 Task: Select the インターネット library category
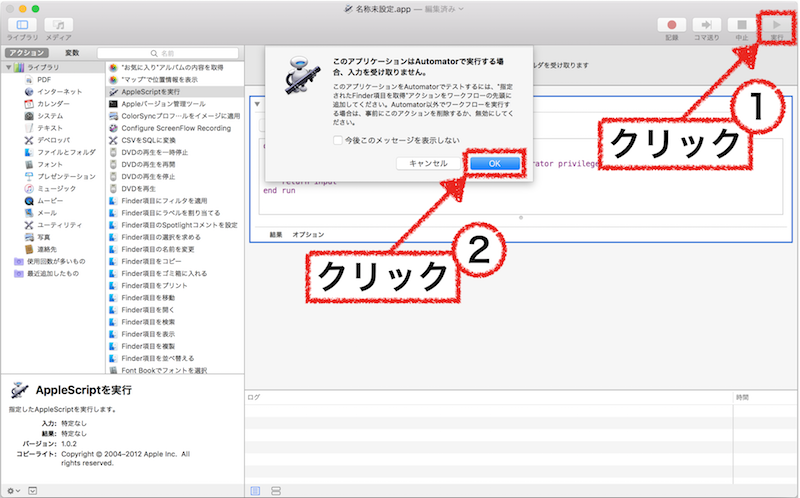click(x=54, y=92)
